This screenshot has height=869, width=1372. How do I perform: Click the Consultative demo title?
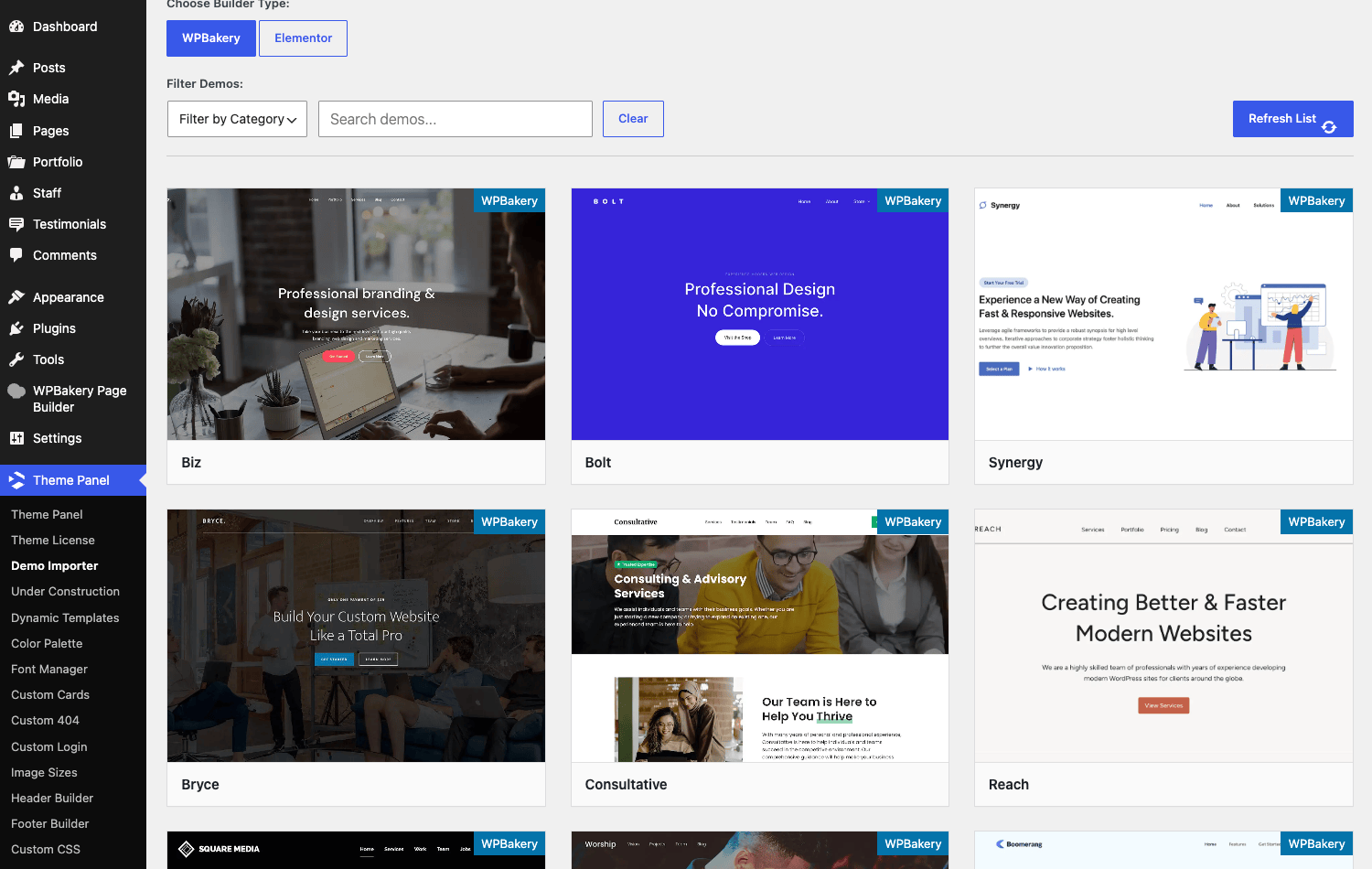click(626, 785)
